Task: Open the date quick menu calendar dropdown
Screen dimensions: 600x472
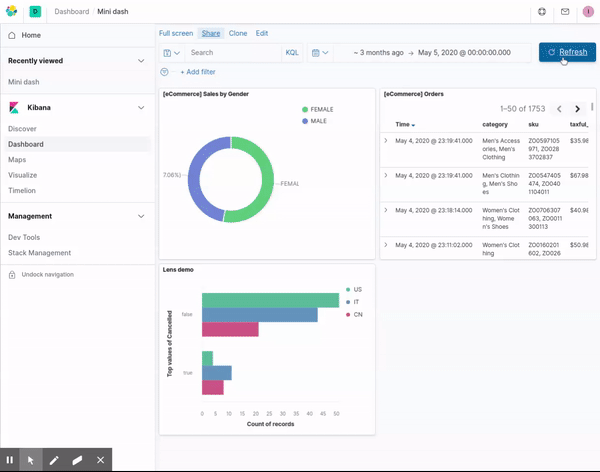Action: 320,53
